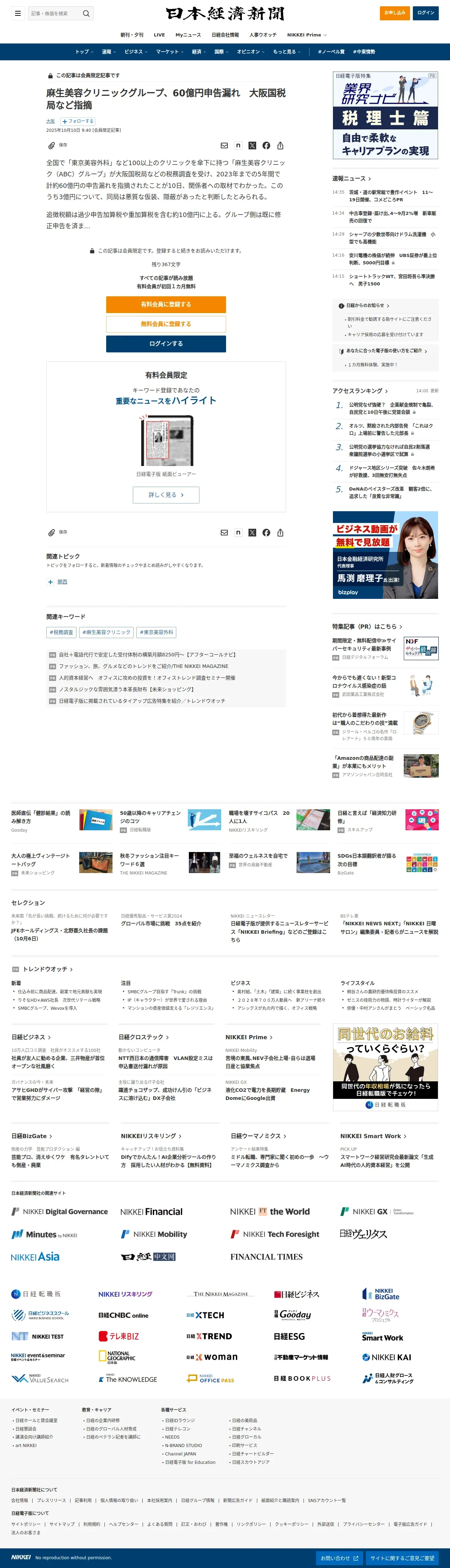Expand 国際 navigation dropdown
450x1568 pixels.
(x=221, y=52)
